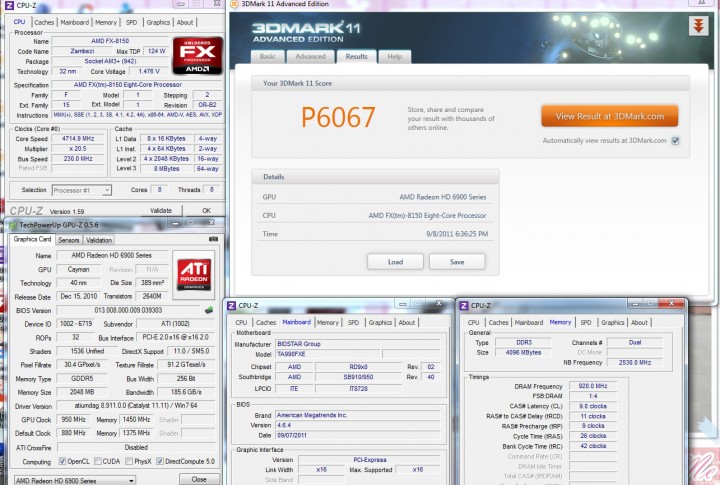Click the CPU-Z title bar icon of Mainboard window
The width and height of the screenshot is (720, 485).
pyautogui.click(x=232, y=305)
